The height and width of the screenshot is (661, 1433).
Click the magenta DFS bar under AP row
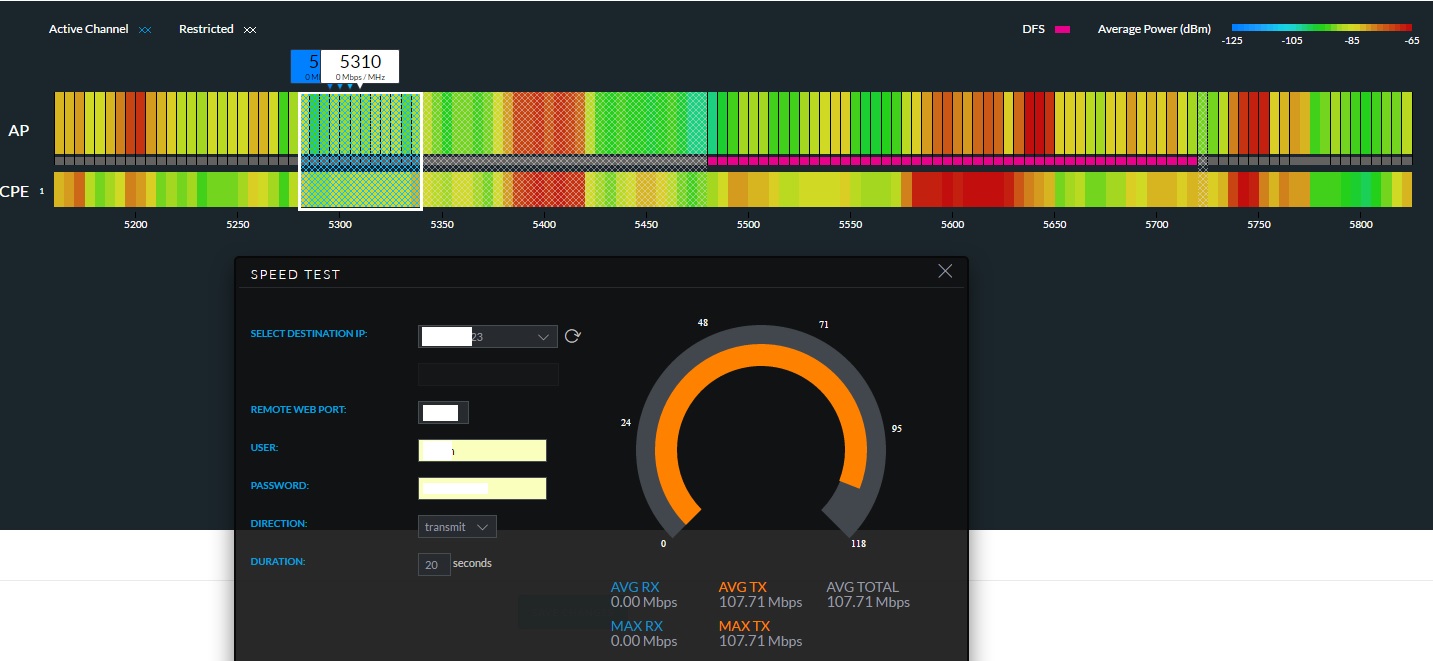[952, 160]
